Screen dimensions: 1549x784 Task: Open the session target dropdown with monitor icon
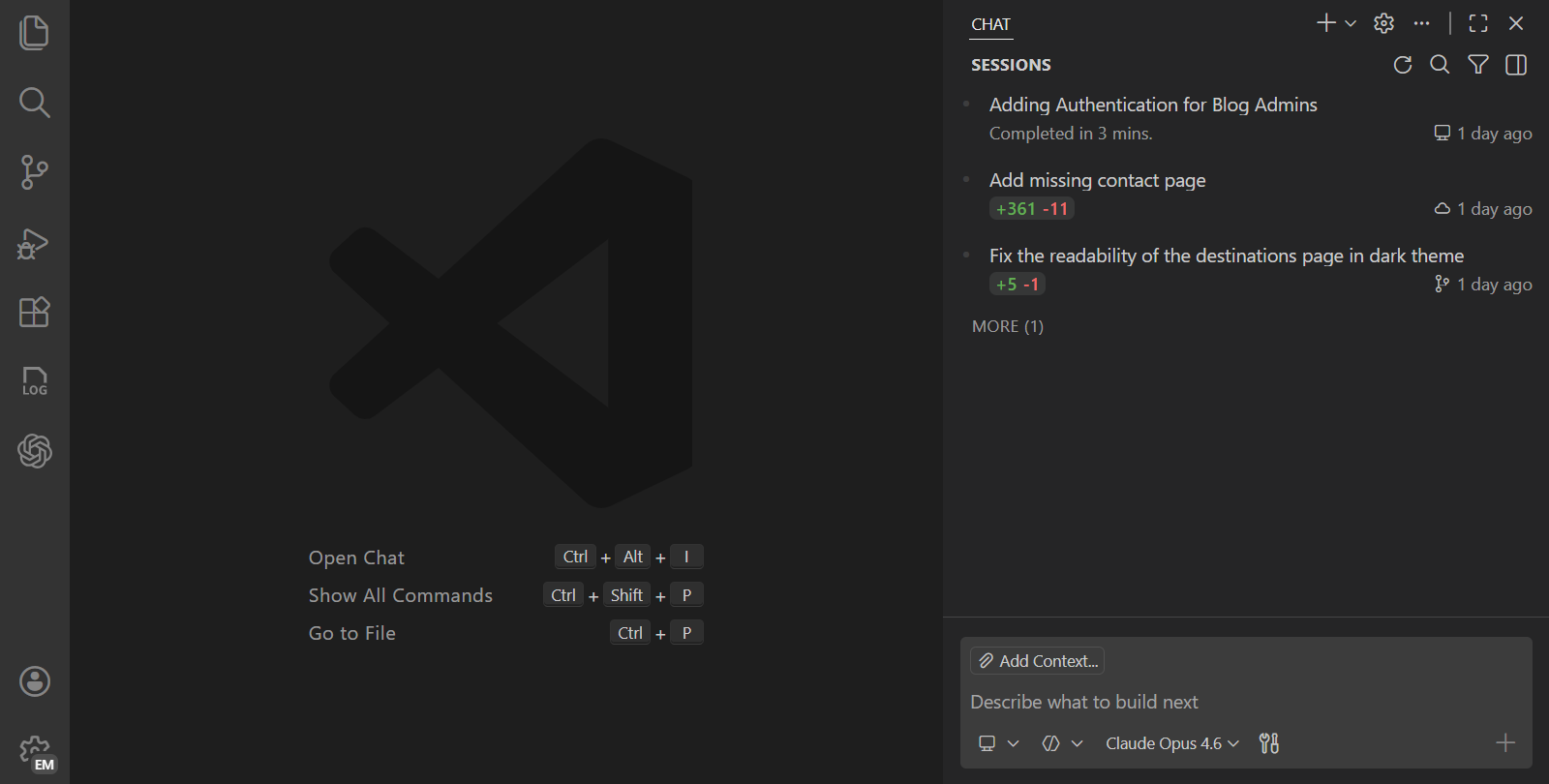click(998, 743)
